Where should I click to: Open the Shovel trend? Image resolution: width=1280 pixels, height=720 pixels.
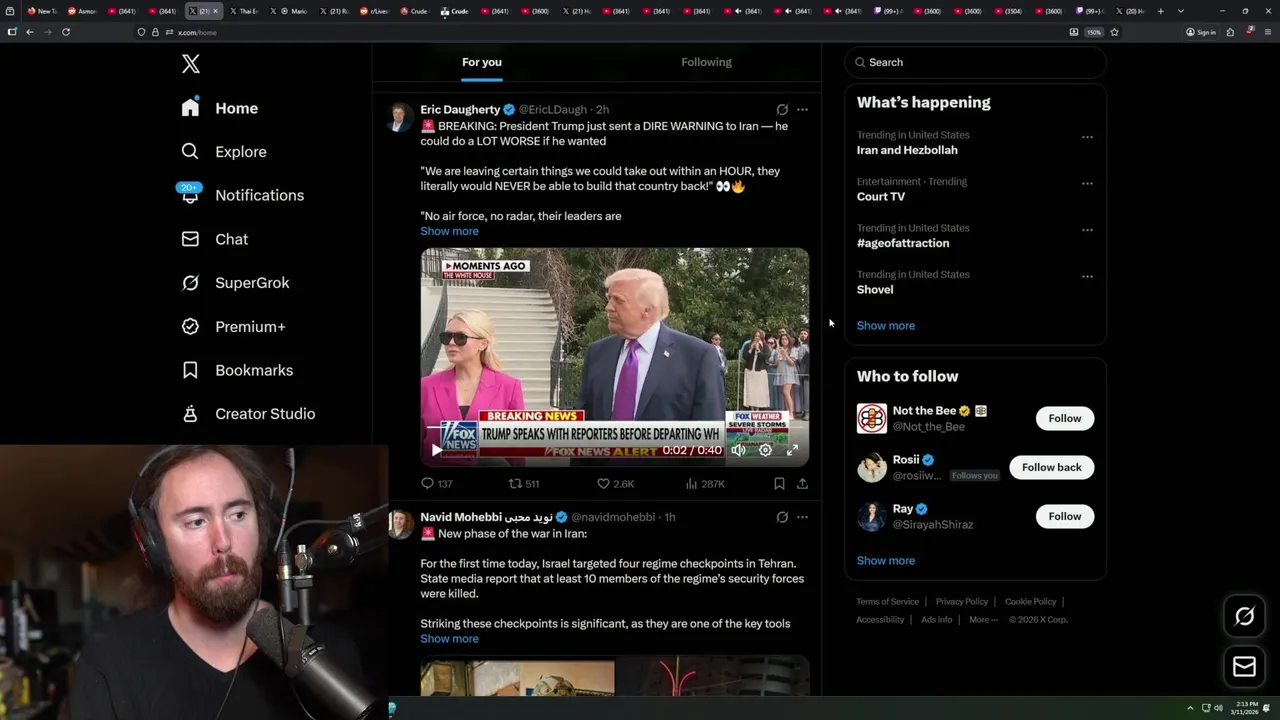pos(875,290)
